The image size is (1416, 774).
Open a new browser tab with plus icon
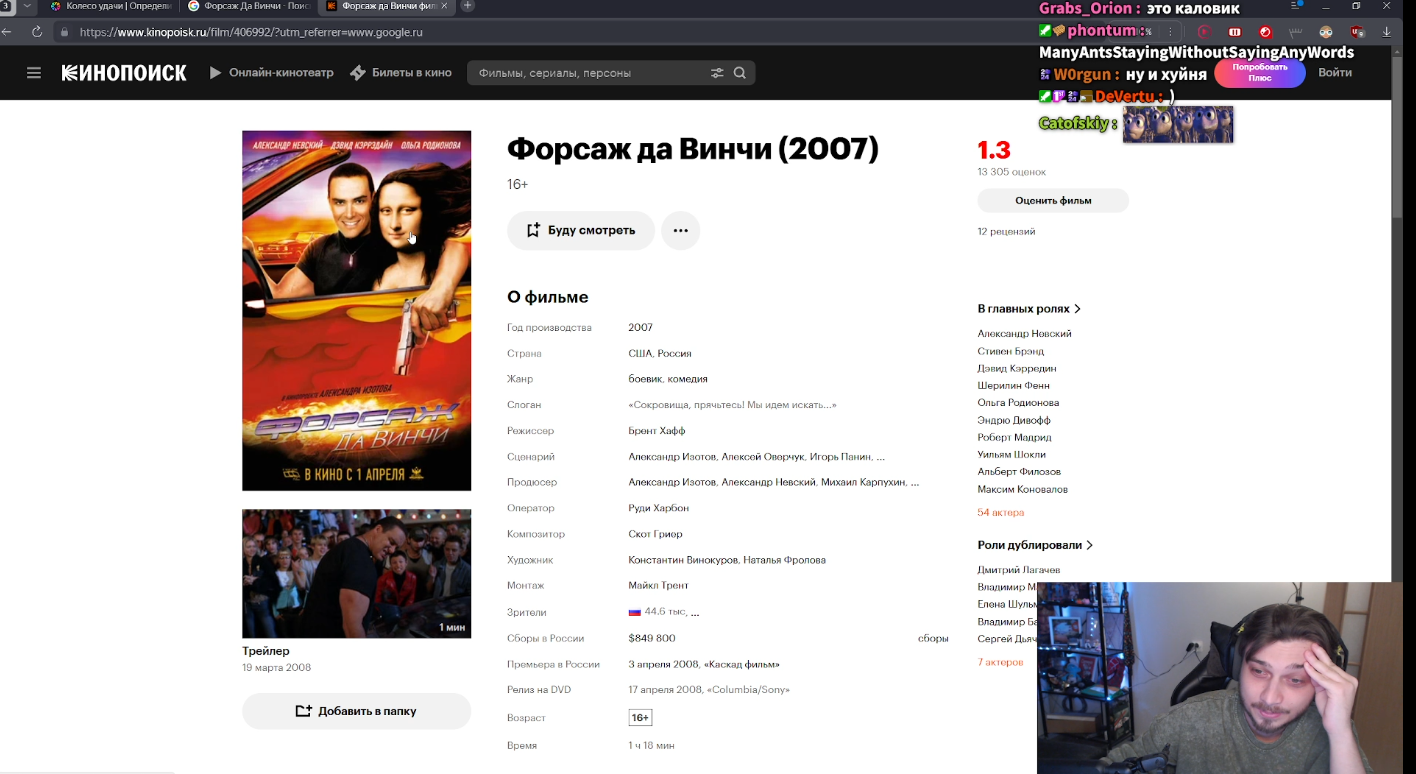(467, 6)
